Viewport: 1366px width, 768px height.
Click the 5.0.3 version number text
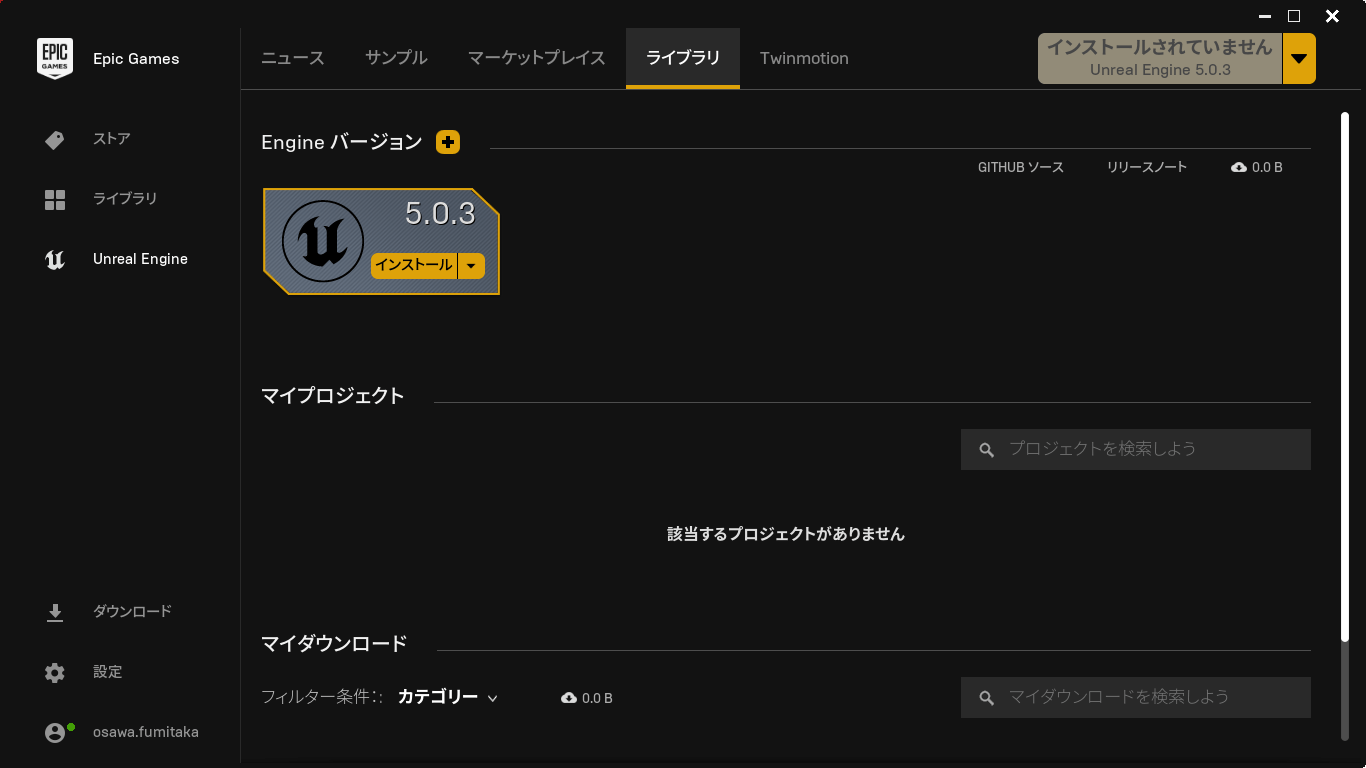440,213
